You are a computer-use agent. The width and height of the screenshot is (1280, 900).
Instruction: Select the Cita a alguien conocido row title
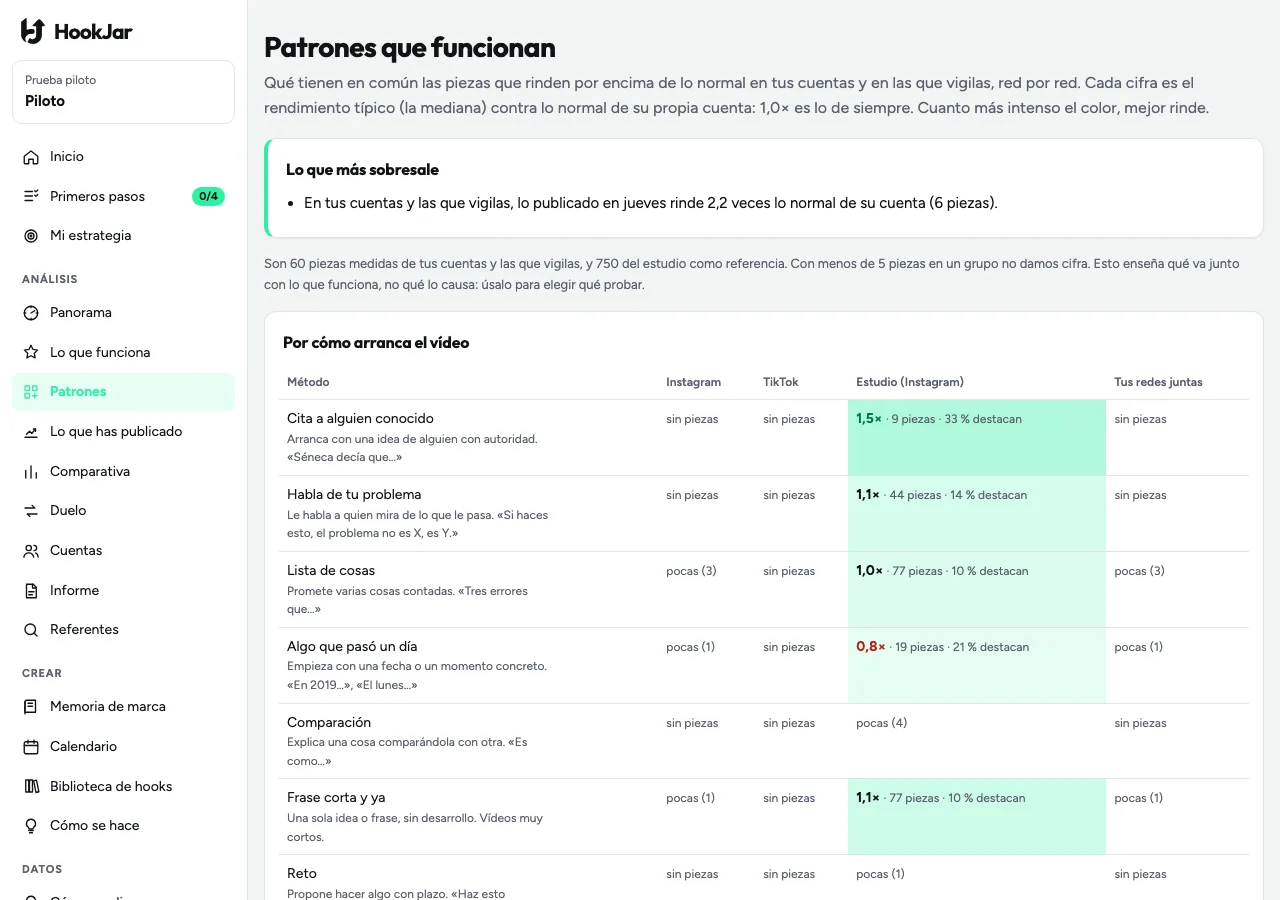pyautogui.click(x=360, y=419)
